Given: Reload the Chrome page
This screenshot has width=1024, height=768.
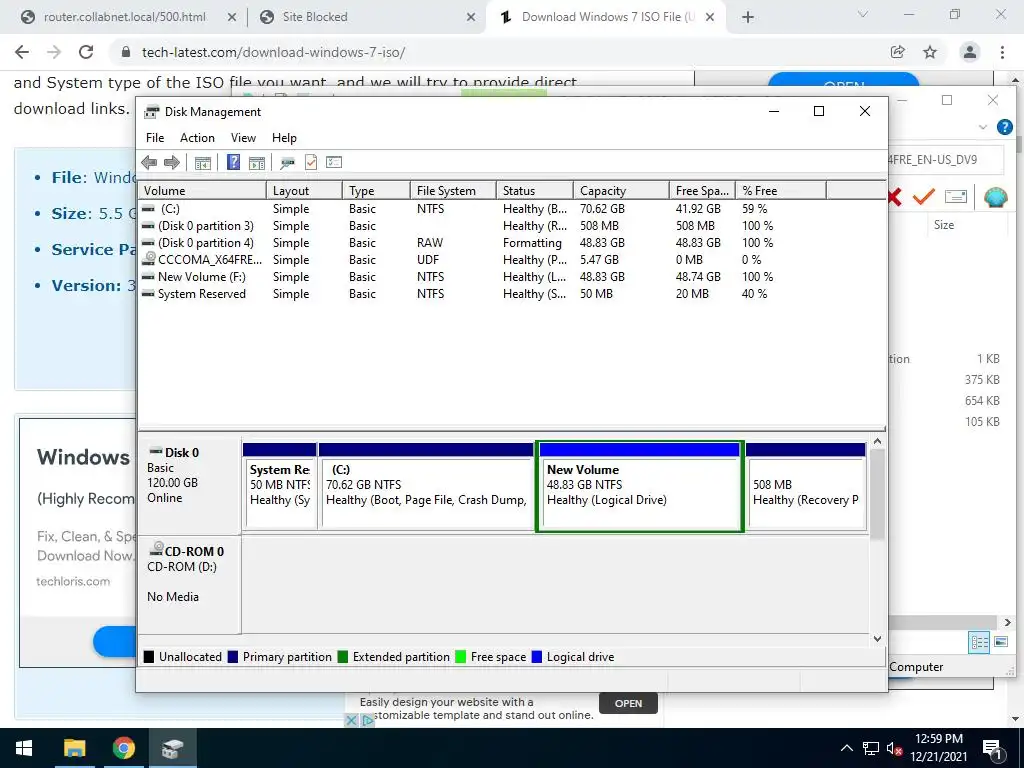Looking at the screenshot, I should click(86, 52).
